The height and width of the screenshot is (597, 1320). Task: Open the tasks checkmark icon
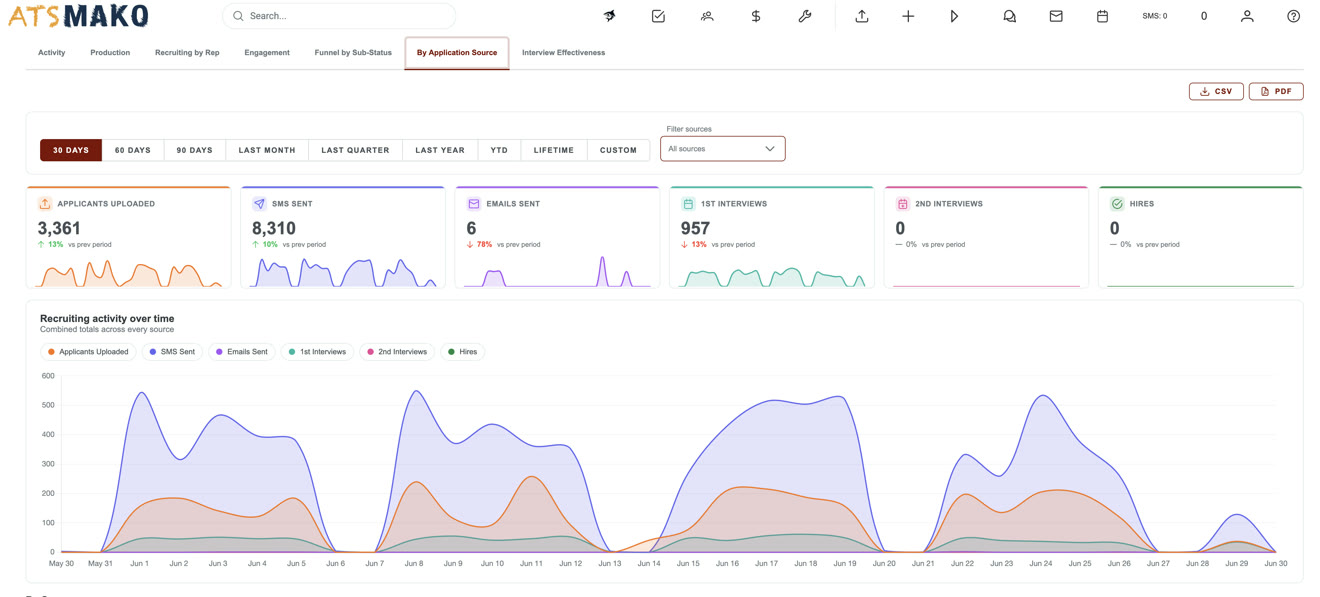(658, 16)
